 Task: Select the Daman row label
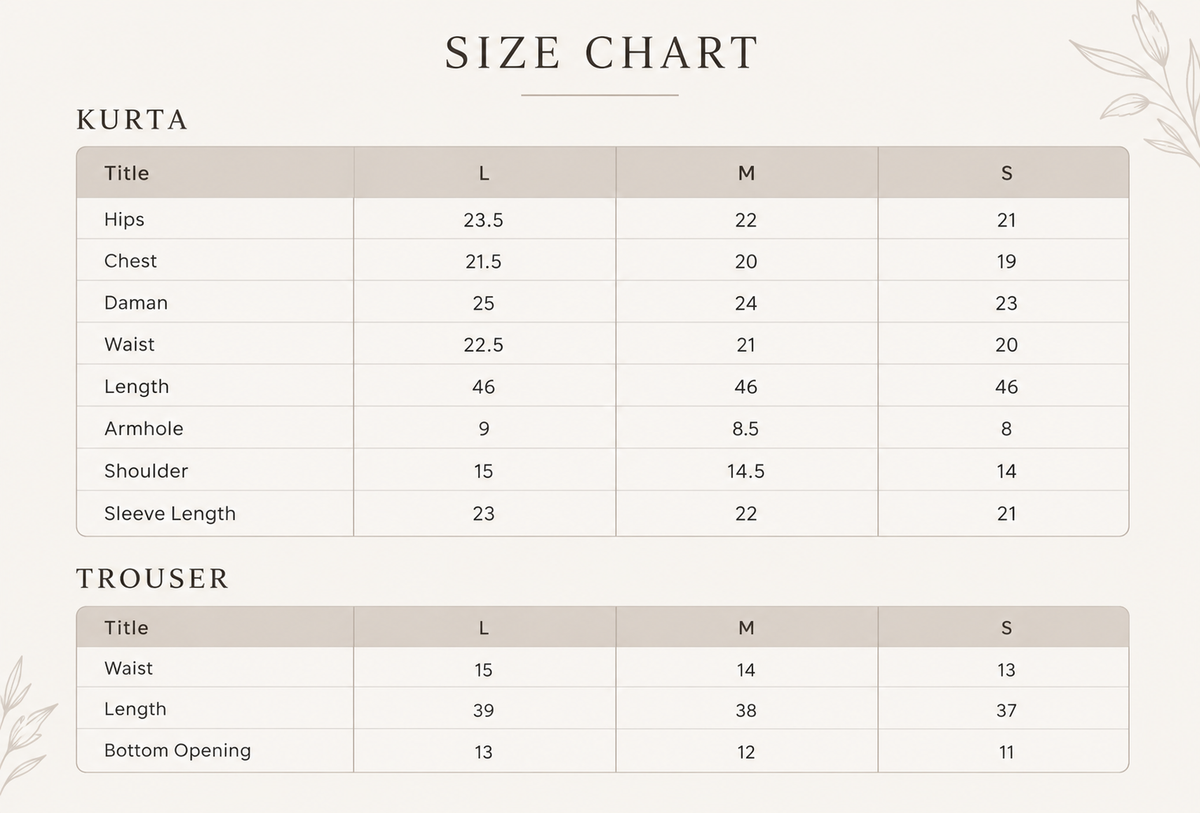coord(136,303)
